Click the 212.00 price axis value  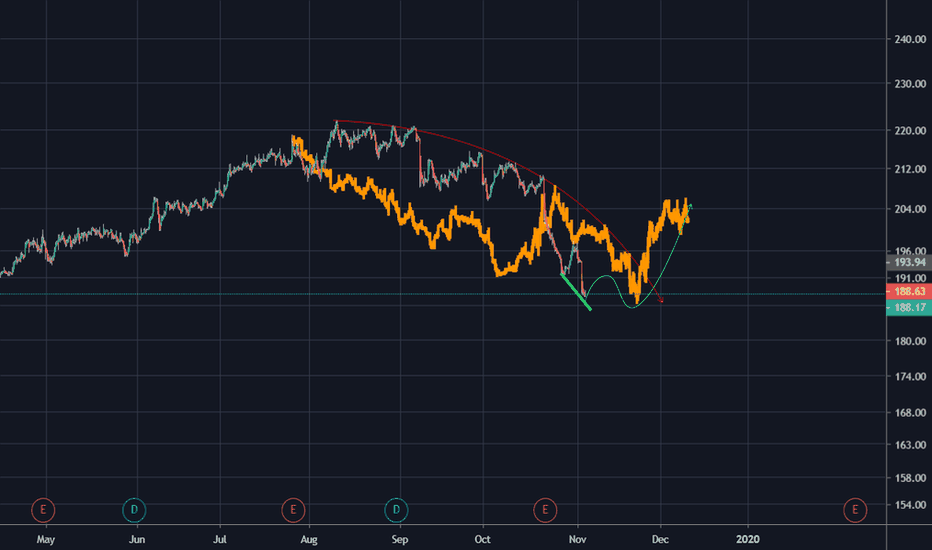[x=910, y=169]
